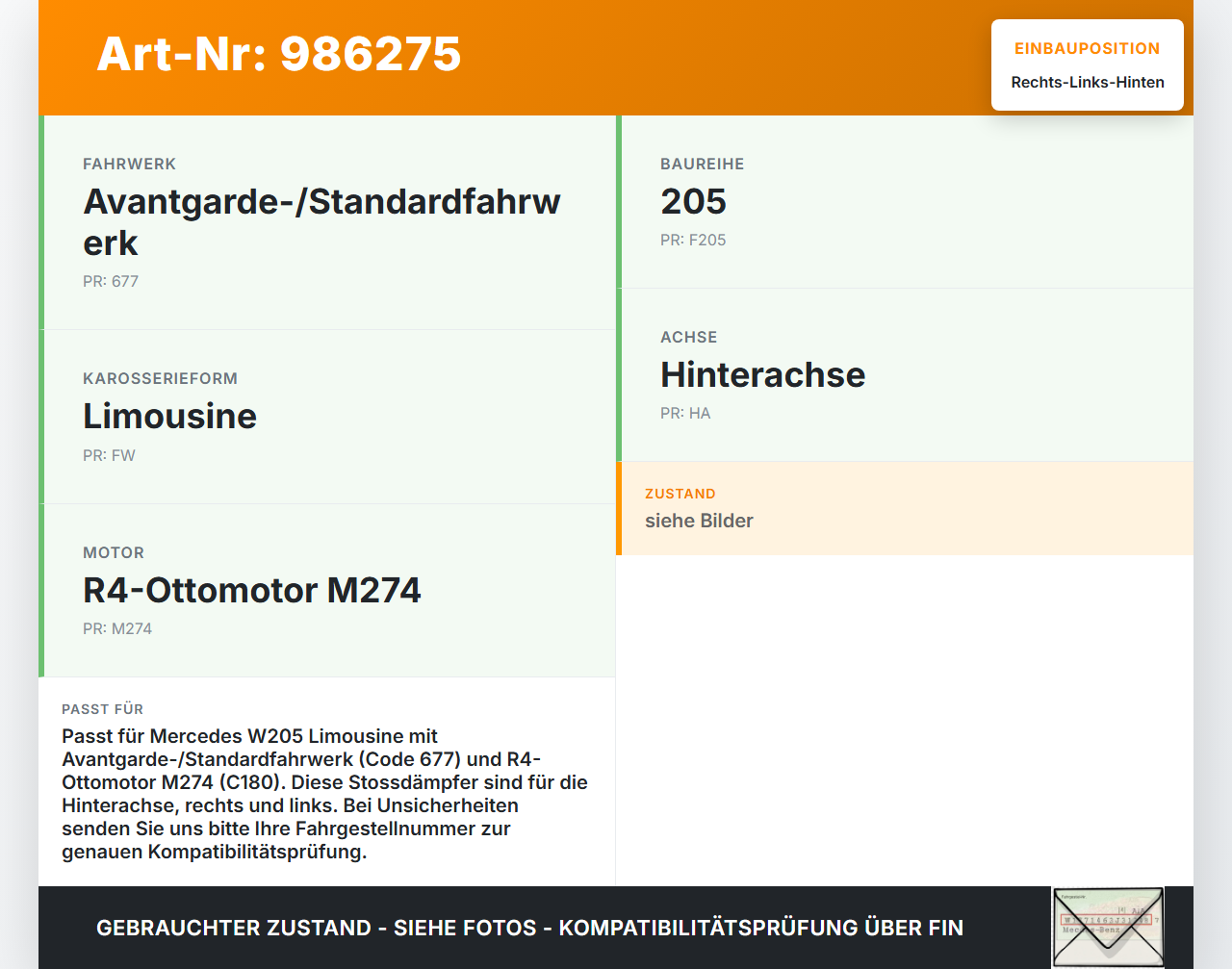The image size is (1232, 969).
Task: Click the Kompatibilitätsprüfung über FIN text
Action: pos(760,928)
